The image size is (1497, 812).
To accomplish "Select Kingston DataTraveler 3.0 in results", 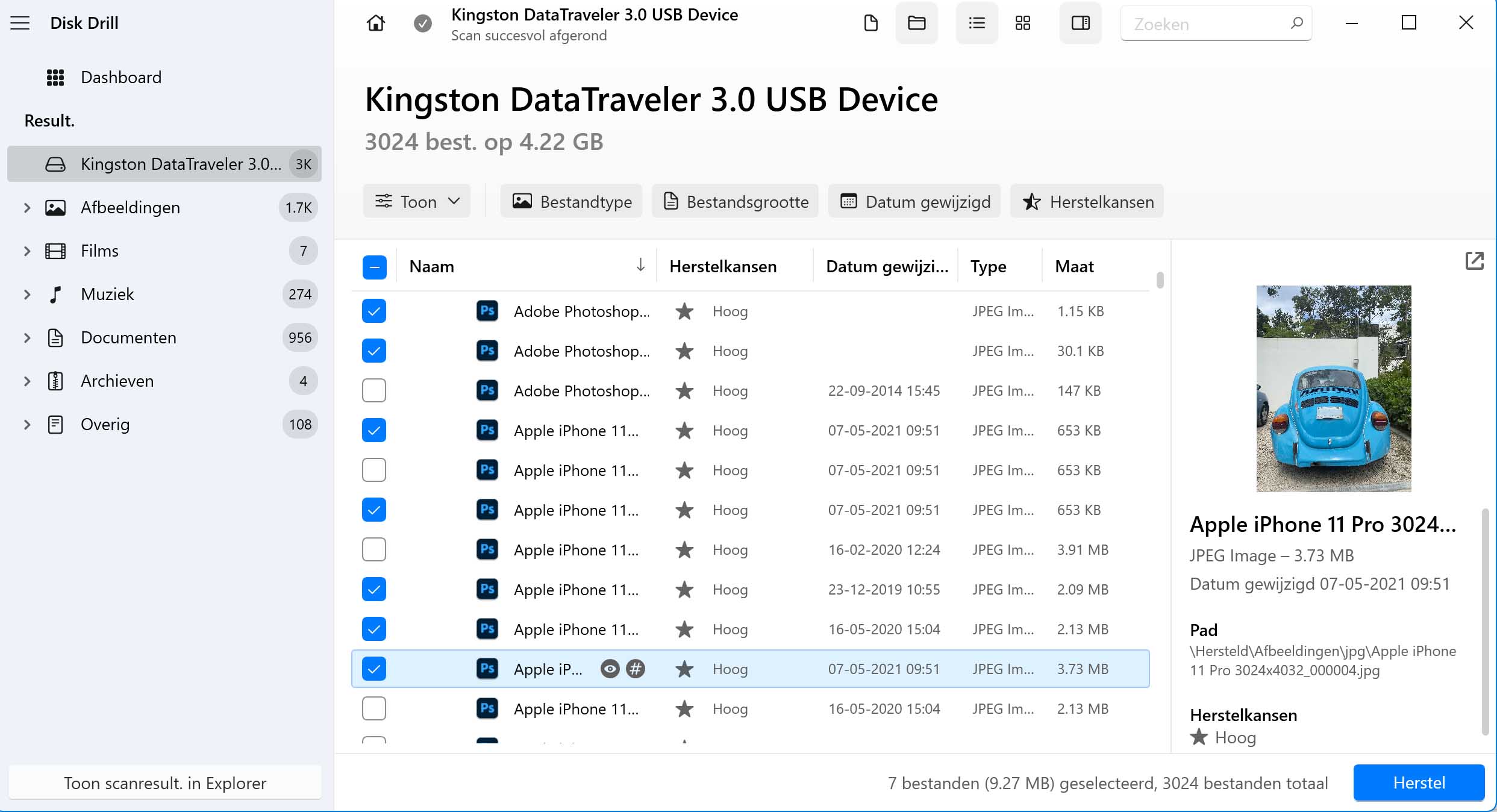I will (x=164, y=164).
